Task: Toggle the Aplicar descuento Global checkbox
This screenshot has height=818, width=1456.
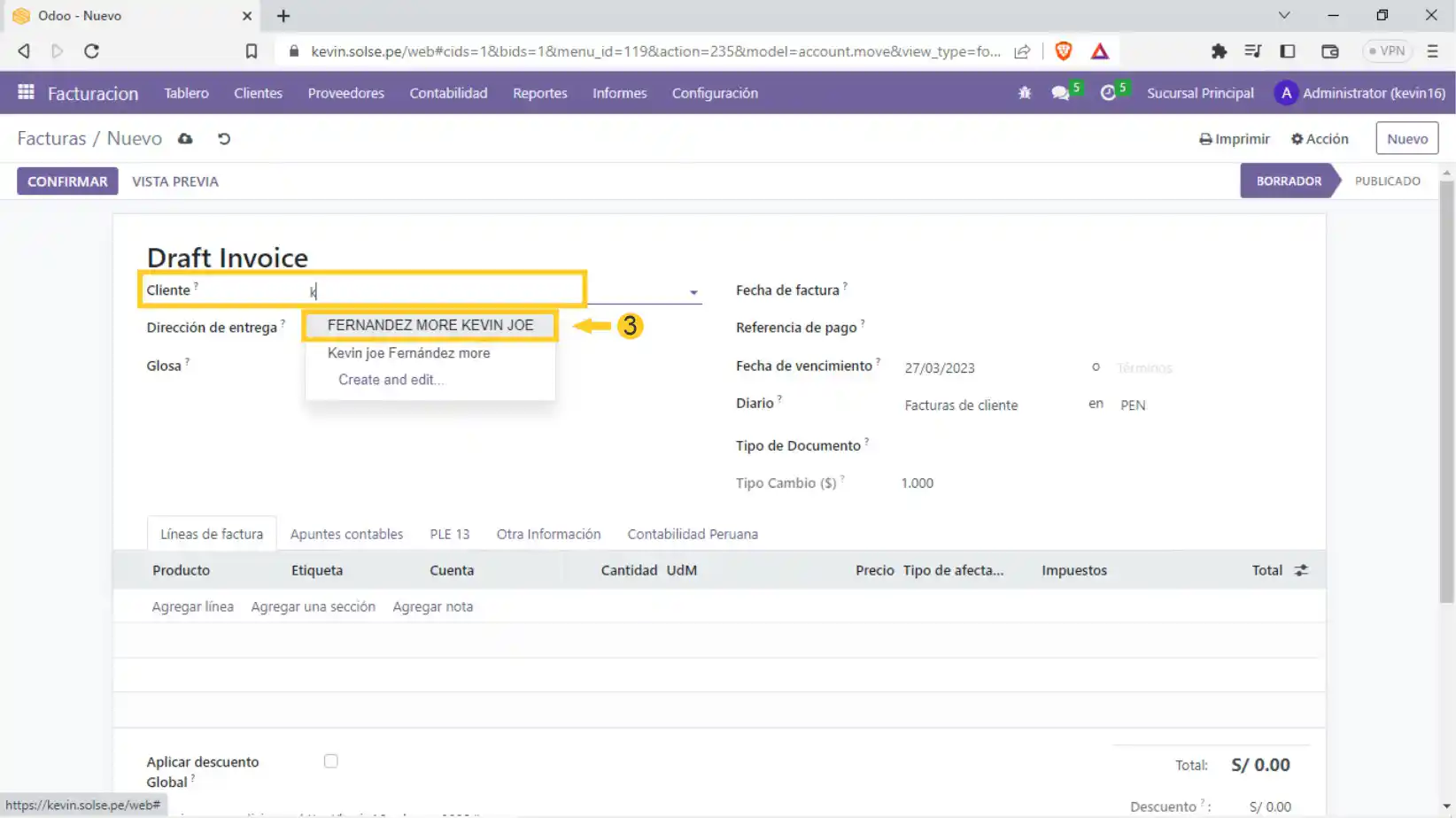Action: [330, 761]
